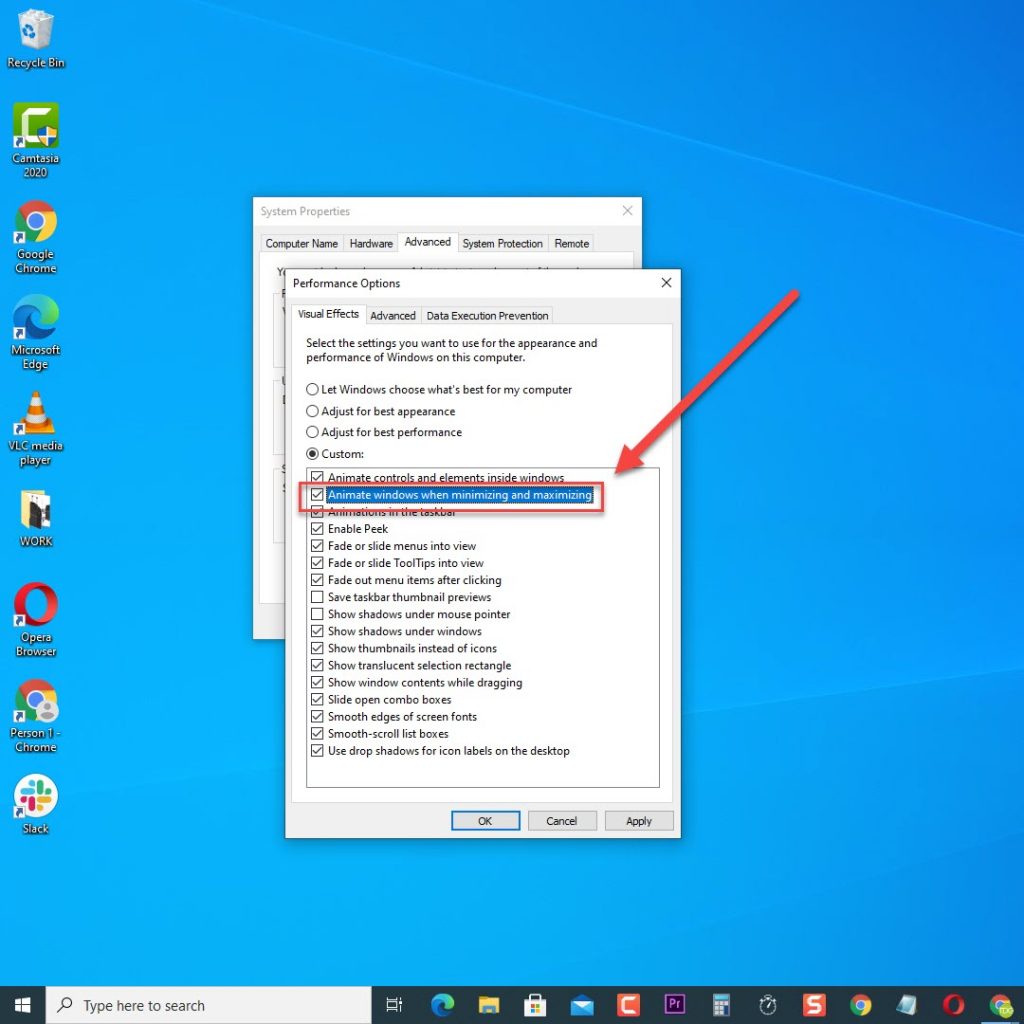Uncheck Enable Peek
The image size is (1024, 1024).
317,529
